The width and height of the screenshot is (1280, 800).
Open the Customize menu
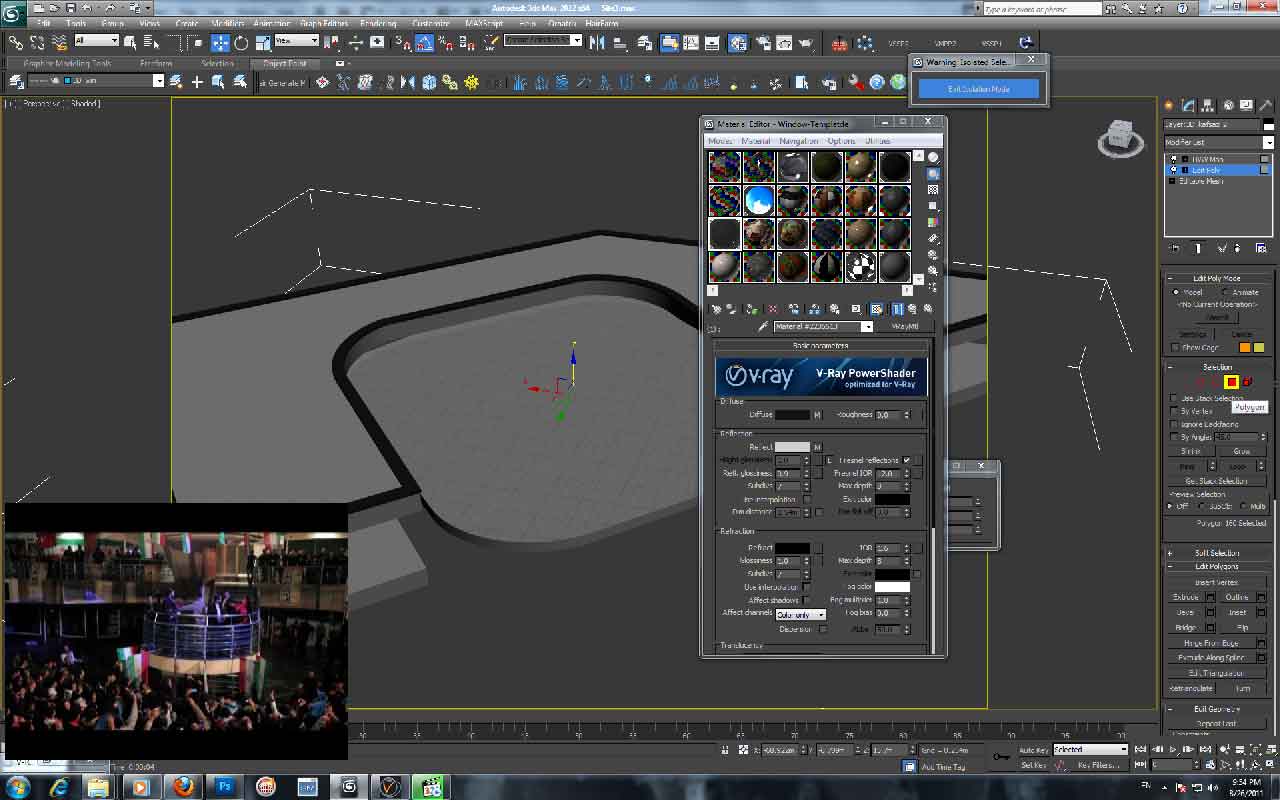coord(430,23)
